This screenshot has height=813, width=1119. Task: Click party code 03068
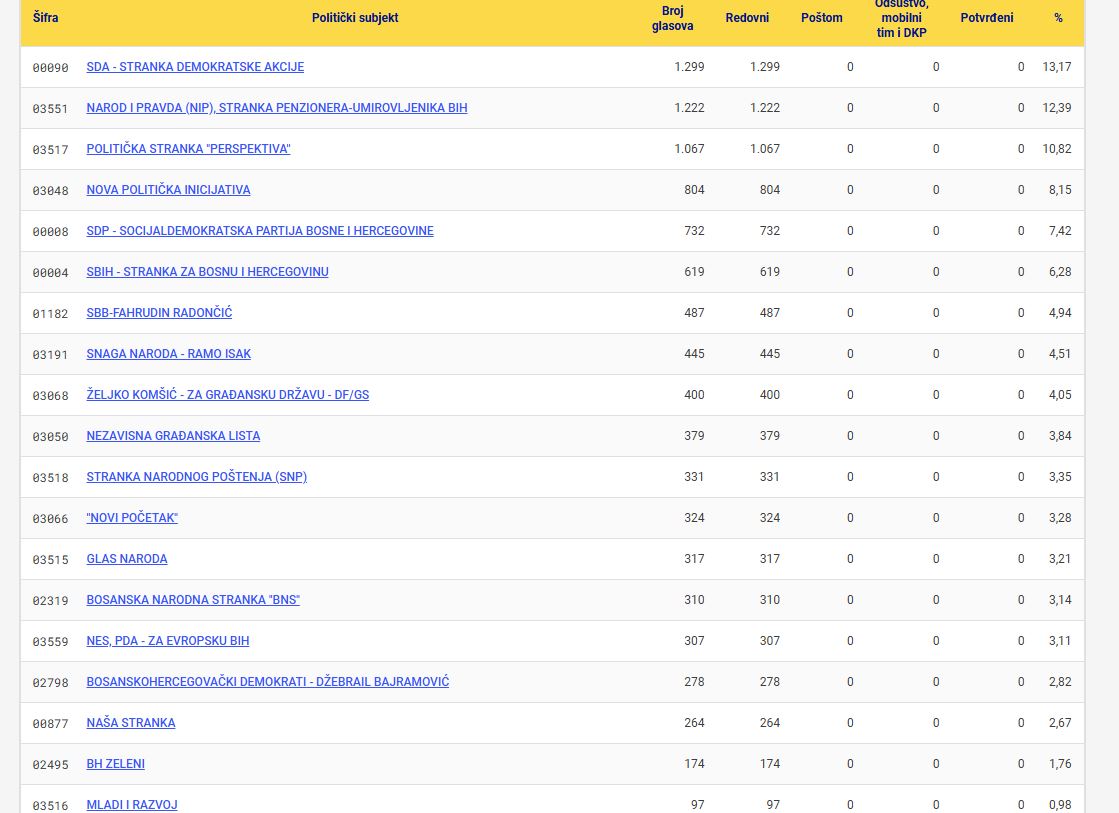51,395
